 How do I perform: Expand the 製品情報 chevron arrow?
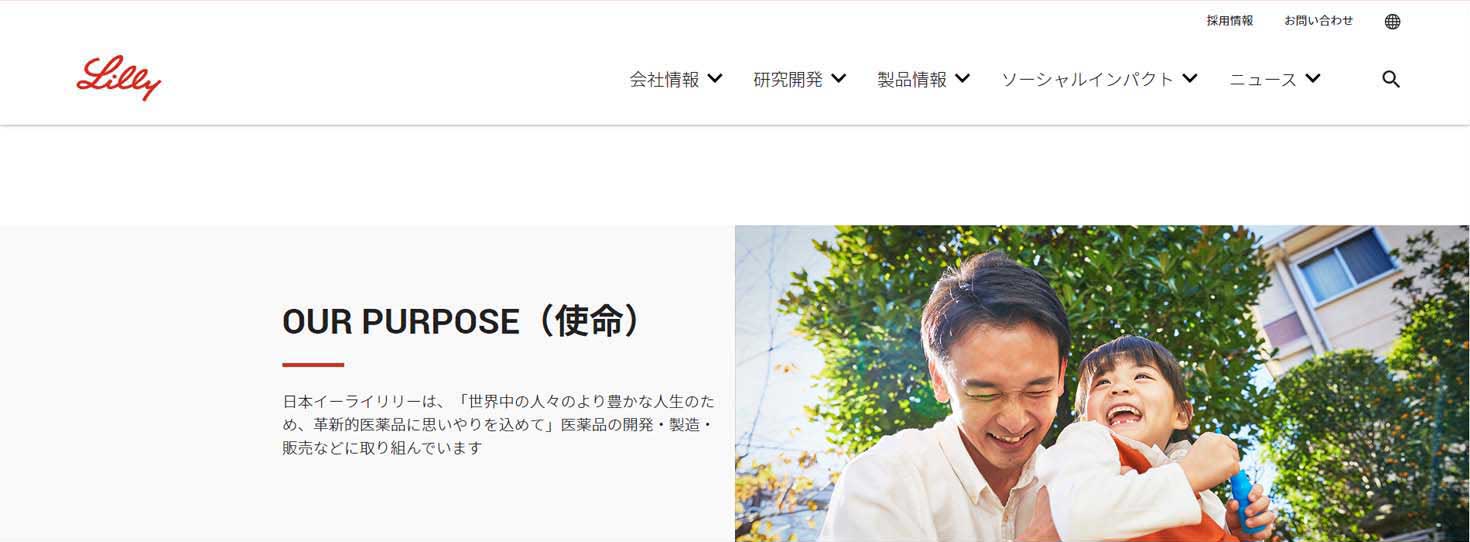(962, 78)
